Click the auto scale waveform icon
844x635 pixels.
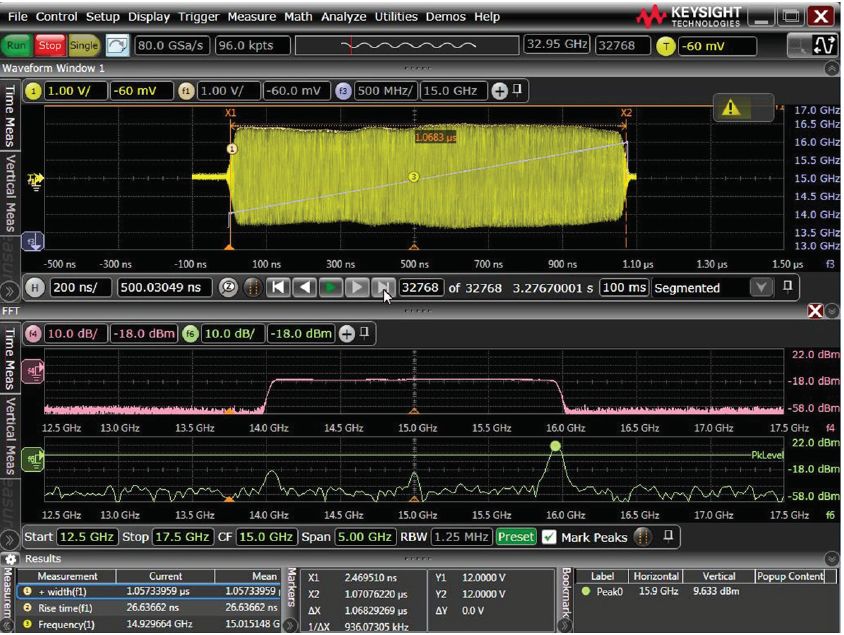118,45
